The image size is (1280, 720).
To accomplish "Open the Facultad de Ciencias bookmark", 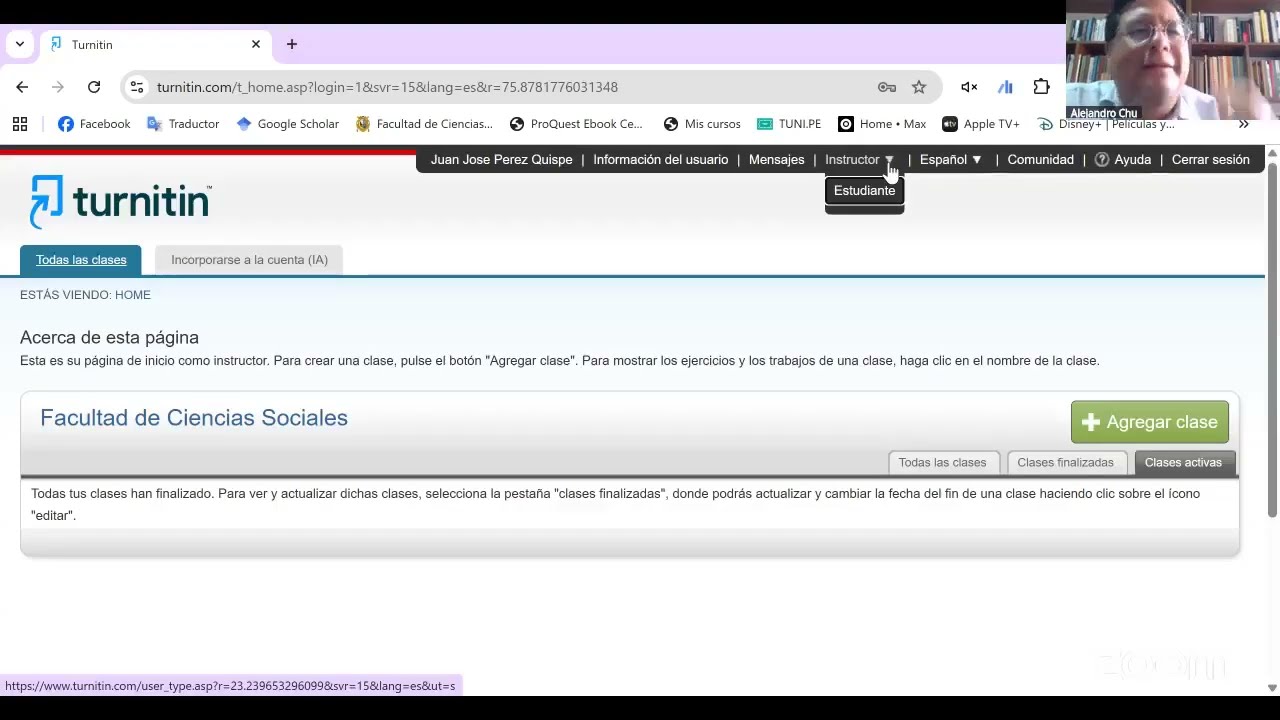I will (x=424, y=124).
